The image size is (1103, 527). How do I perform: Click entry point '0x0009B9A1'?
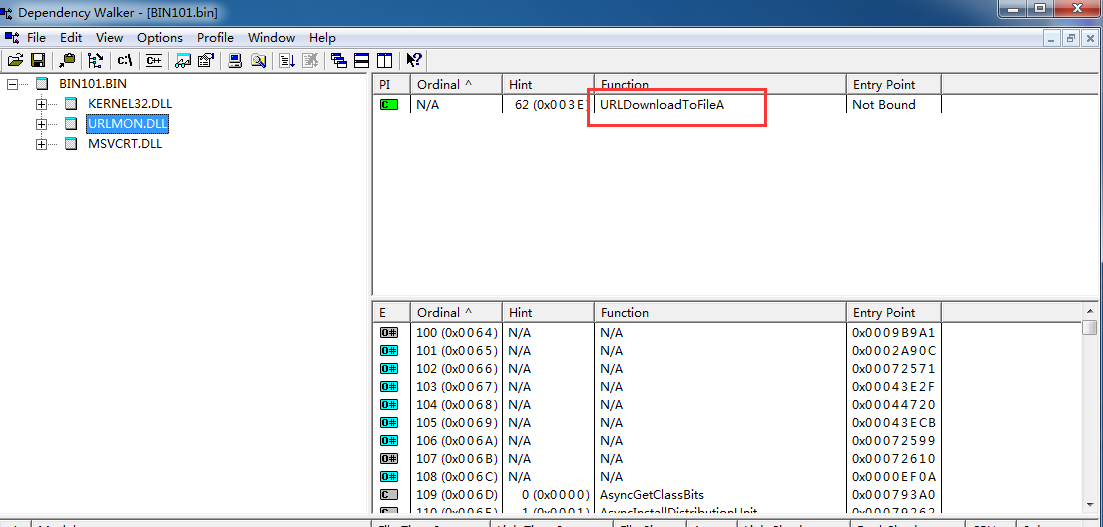(x=893, y=332)
